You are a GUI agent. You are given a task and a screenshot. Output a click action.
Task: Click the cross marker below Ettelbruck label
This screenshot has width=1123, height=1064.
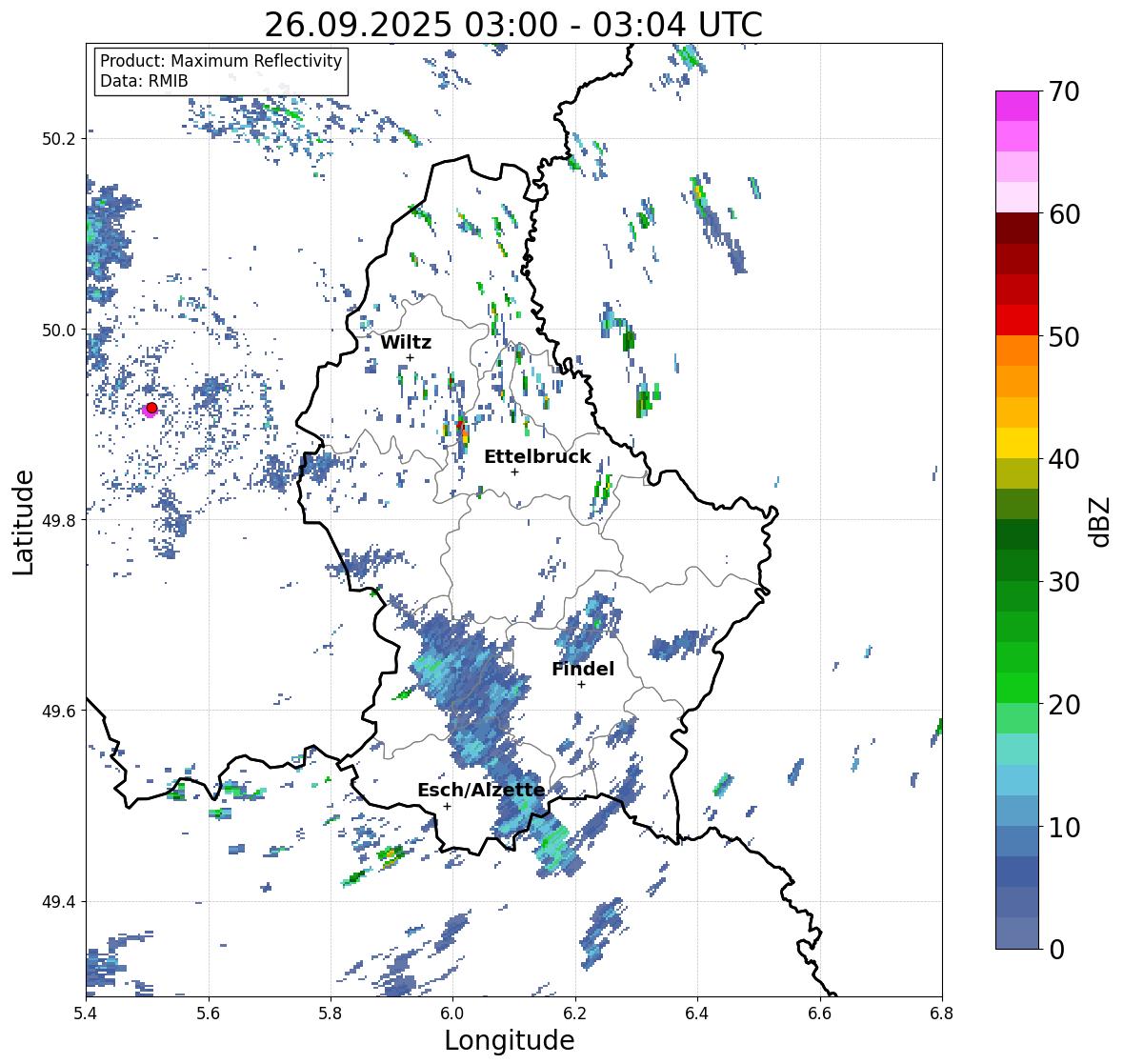[514, 472]
